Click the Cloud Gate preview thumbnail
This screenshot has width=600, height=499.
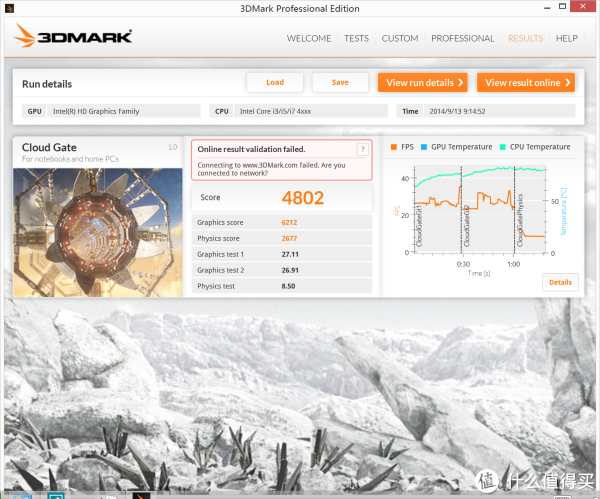pos(98,232)
